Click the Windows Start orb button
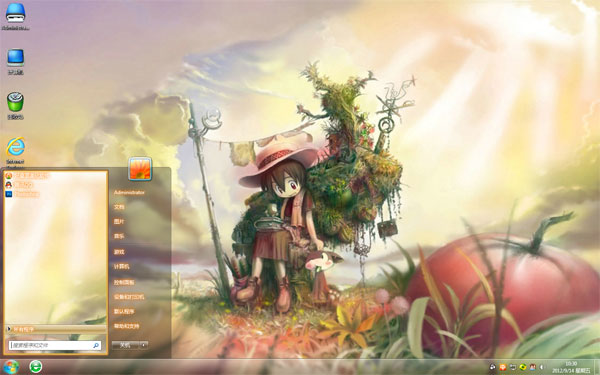This screenshot has width=600, height=375. (x=11, y=367)
